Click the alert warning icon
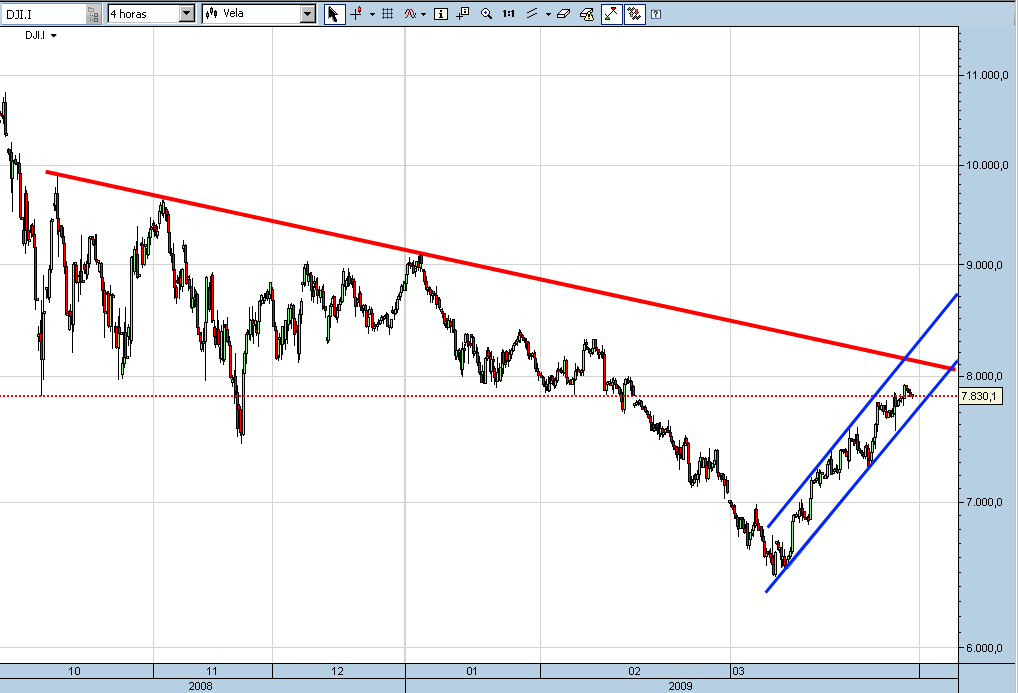The height and width of the screenshot is (693, 1018). click(586, 14)
